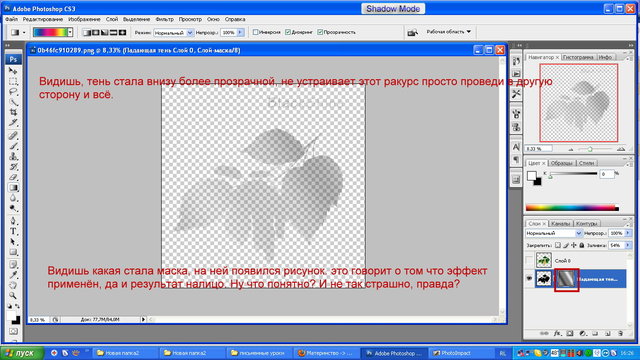Open layer fill 54% arrow
640x360 pixels.
click(628, 245)
